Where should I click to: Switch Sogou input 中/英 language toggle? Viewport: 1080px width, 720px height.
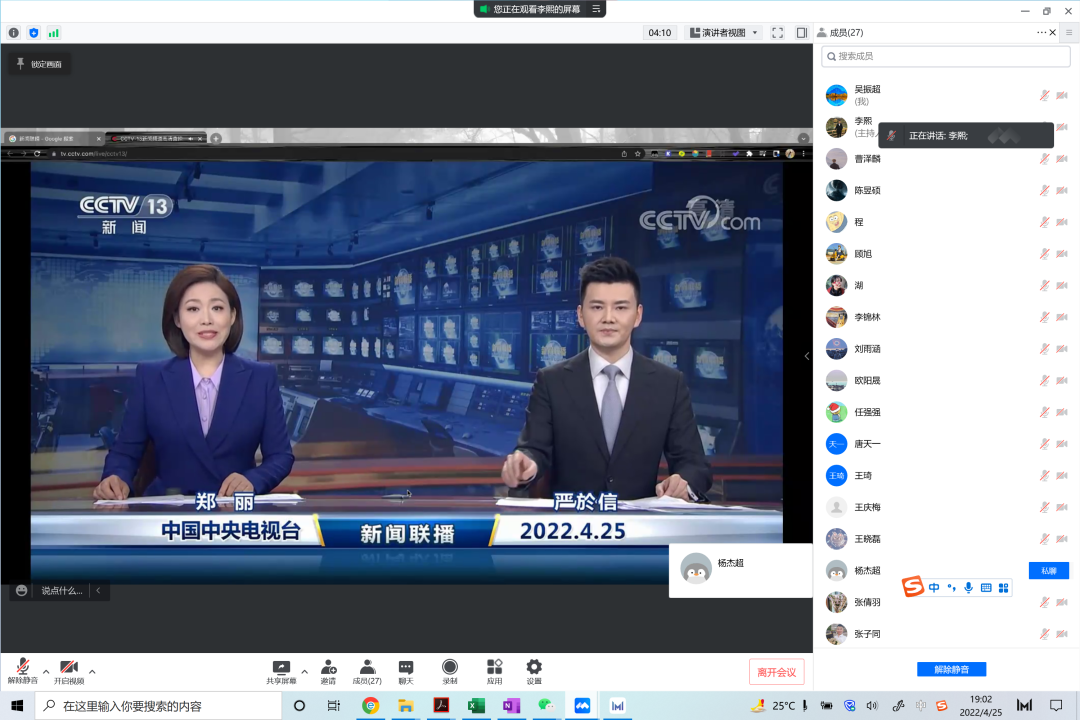[932, 587]
